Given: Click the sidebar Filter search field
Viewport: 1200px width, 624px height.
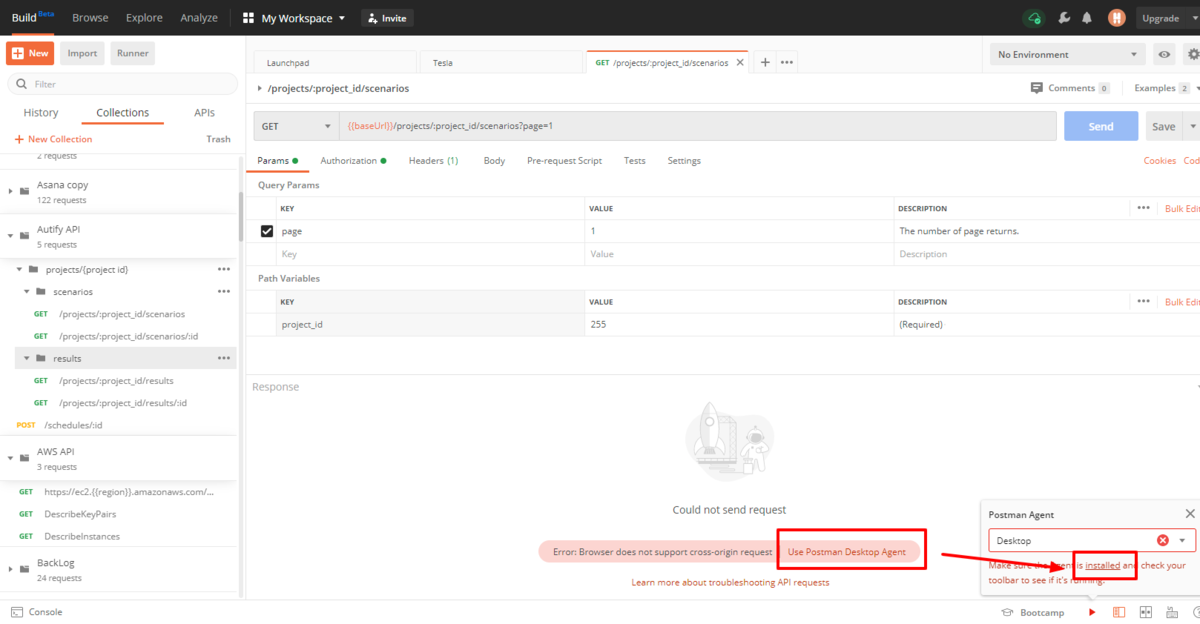Looking at the screenshot, I should tap(124, 84).
